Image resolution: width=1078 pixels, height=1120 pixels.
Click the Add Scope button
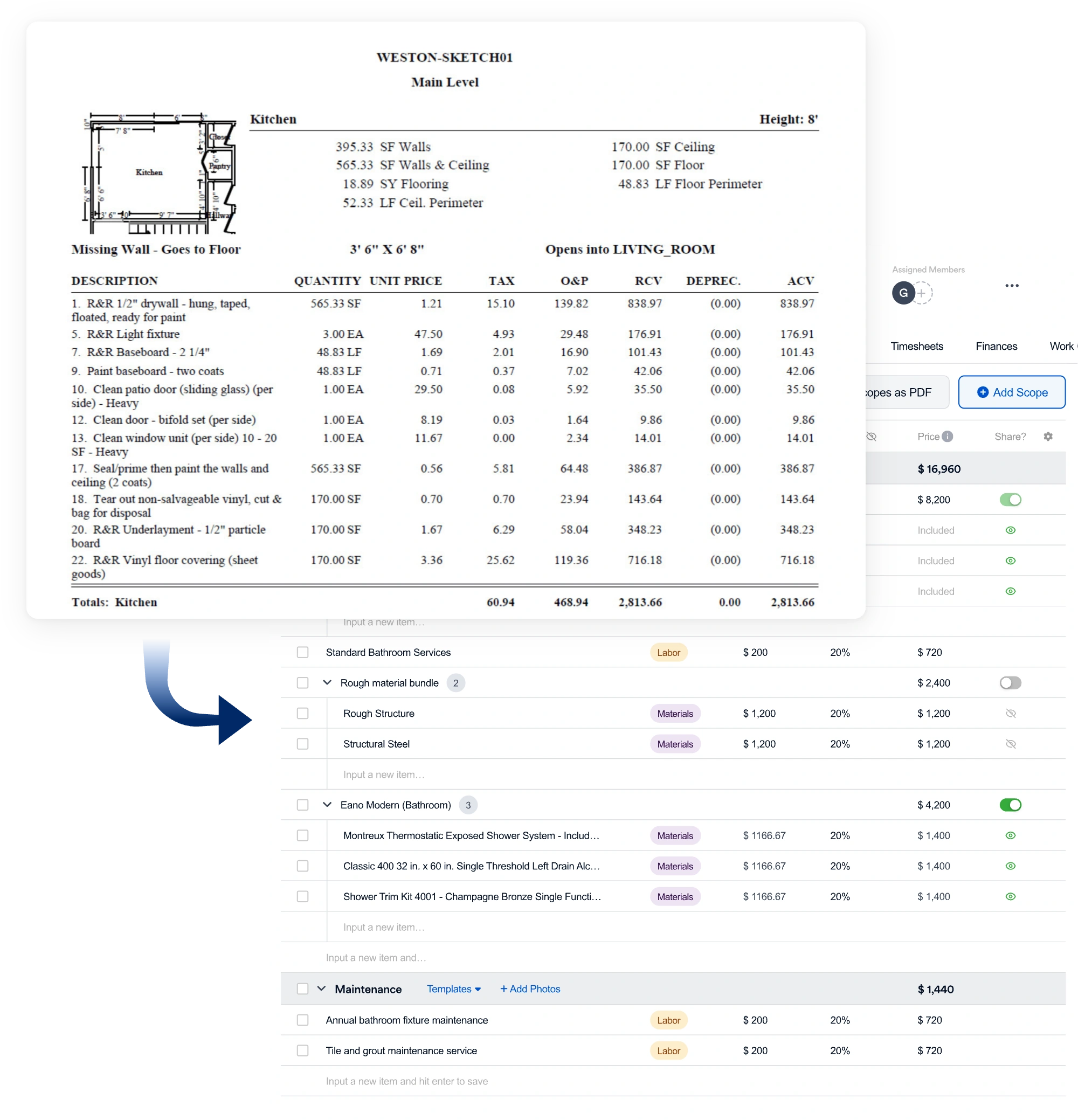pos(1011,392)
